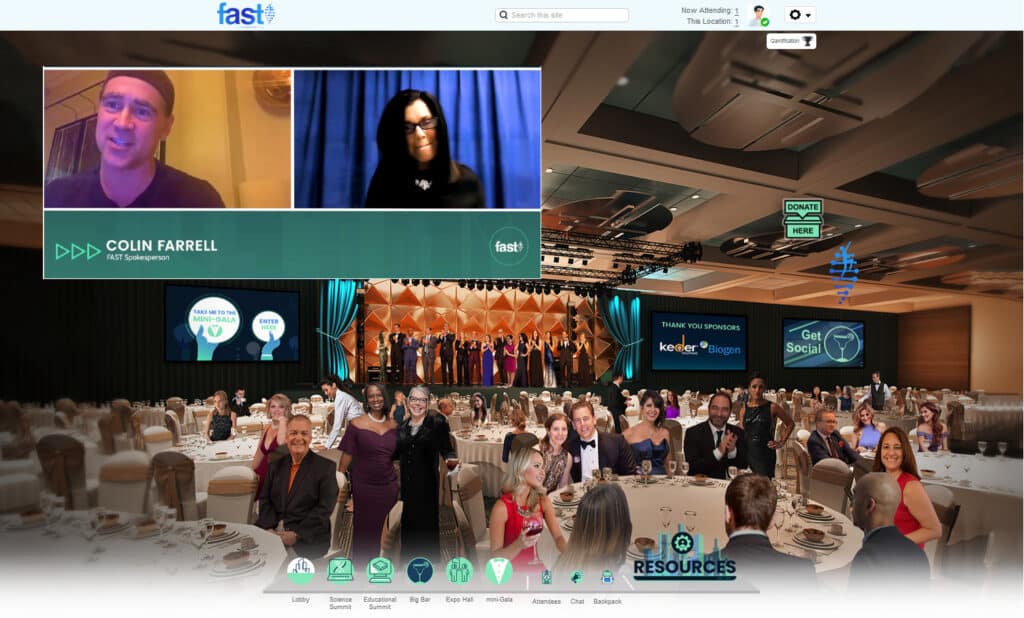Expand the settings gear dropdown

pyautogui.click(x=800, y=15)
